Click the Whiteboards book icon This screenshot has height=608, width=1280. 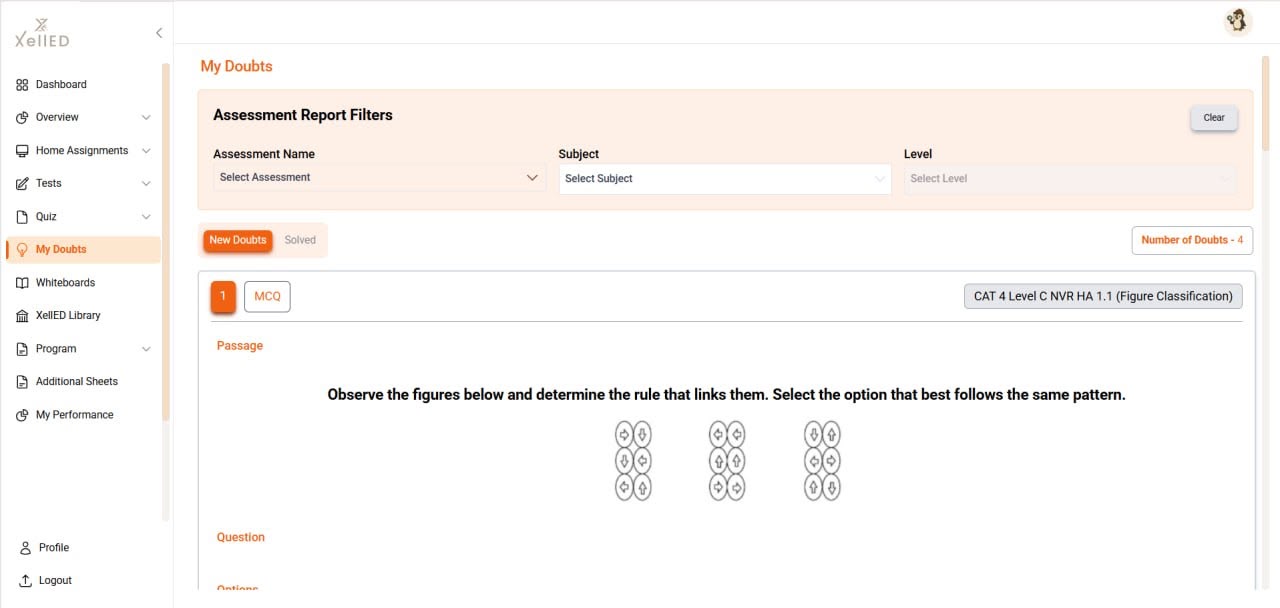[x=22, y=283]
